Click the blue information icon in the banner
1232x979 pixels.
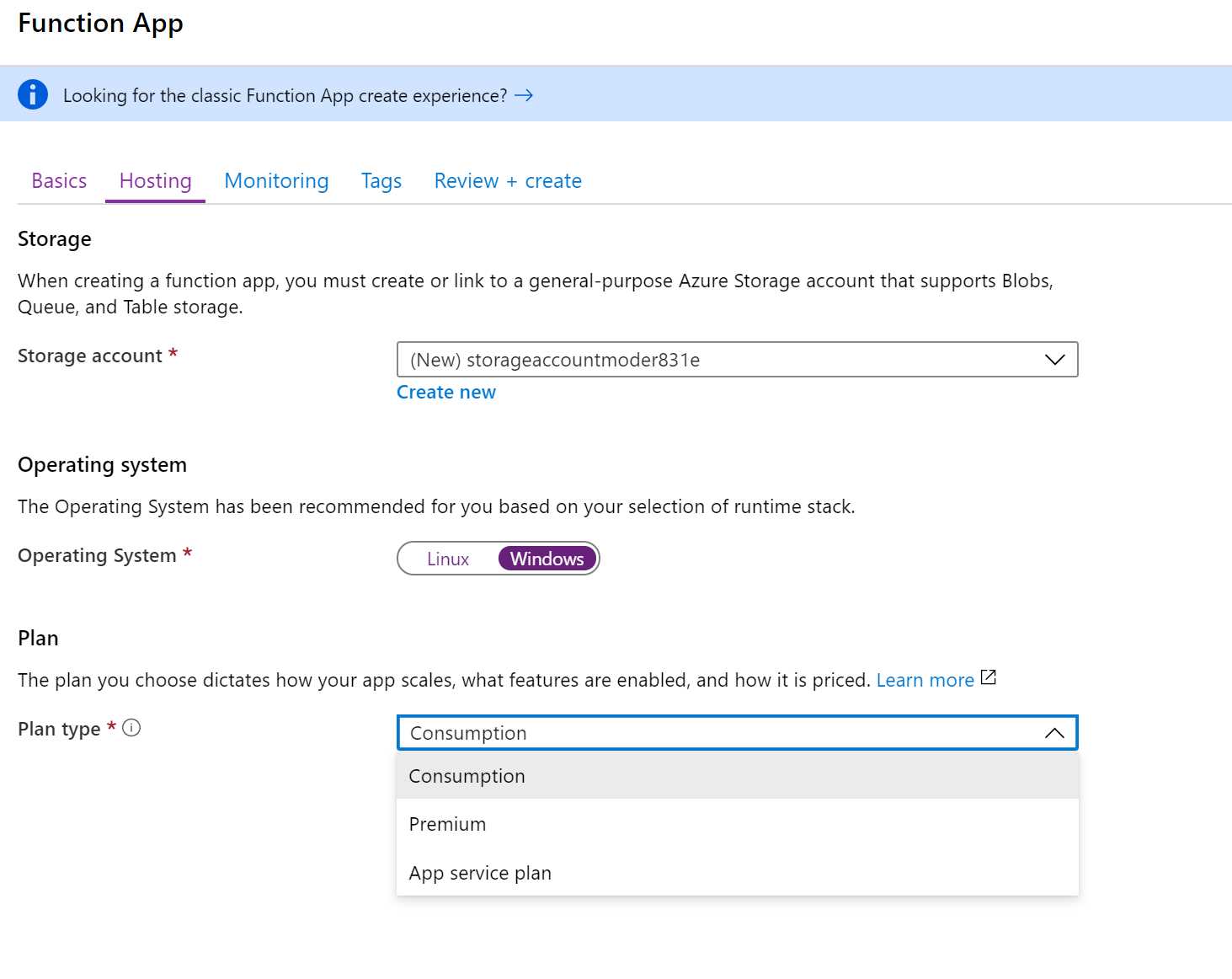[x=32, y=94]
